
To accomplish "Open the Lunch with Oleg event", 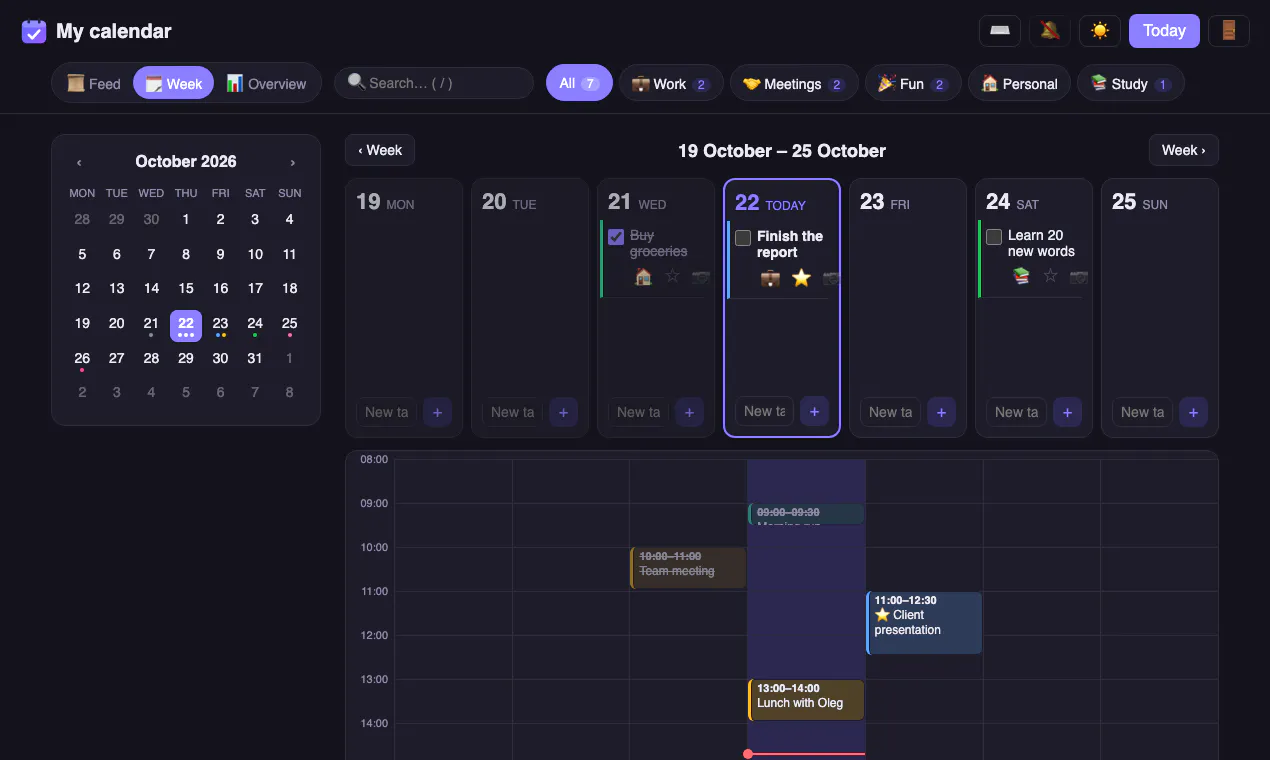I will tap(806, 700).
